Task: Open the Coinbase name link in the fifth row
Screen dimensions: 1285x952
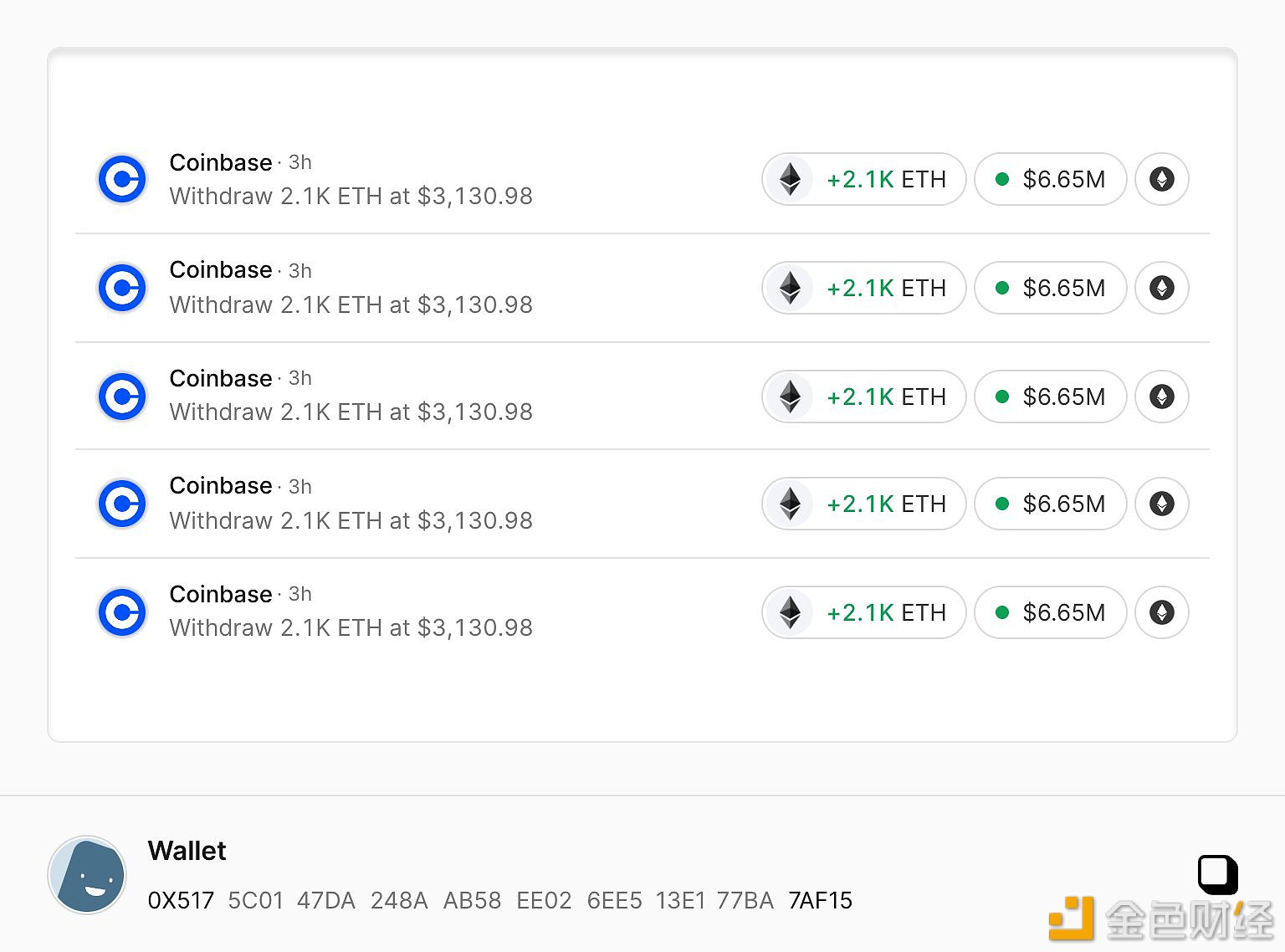Action: click(x=221, y=594)
